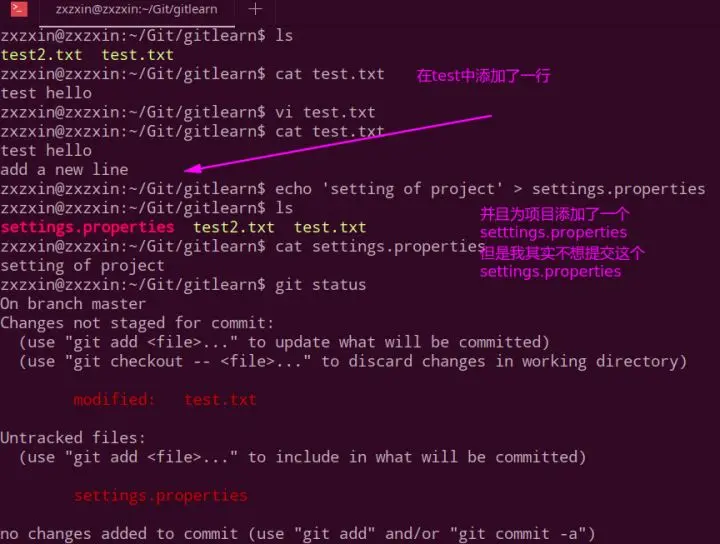The height and width of the screenshot is (544, 720).
Task: Click the 'Untracked files:' heading
Action: (x=73, y=438)
